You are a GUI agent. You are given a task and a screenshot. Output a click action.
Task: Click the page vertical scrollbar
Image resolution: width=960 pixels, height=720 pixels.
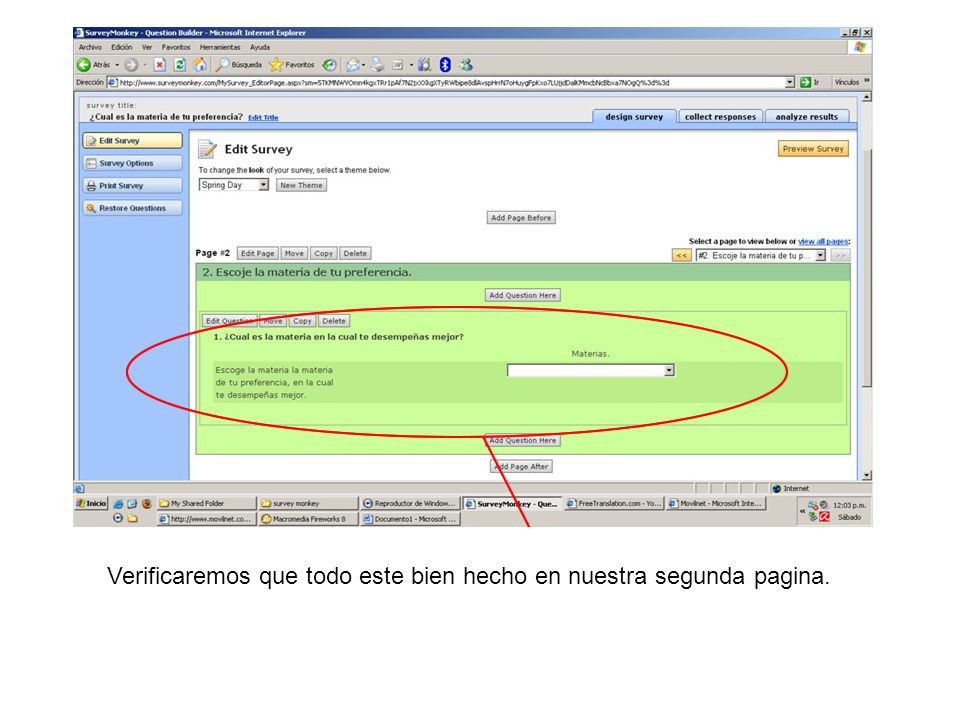point(866,286)
